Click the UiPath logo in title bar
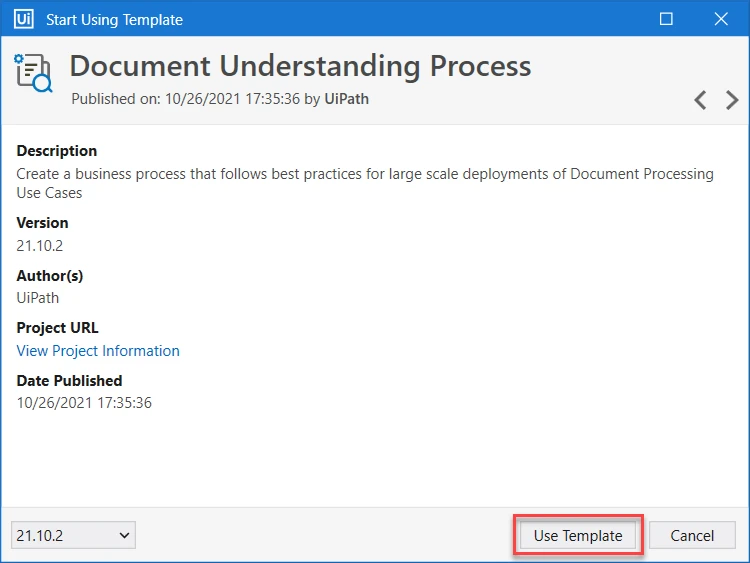 click(23, 19)
